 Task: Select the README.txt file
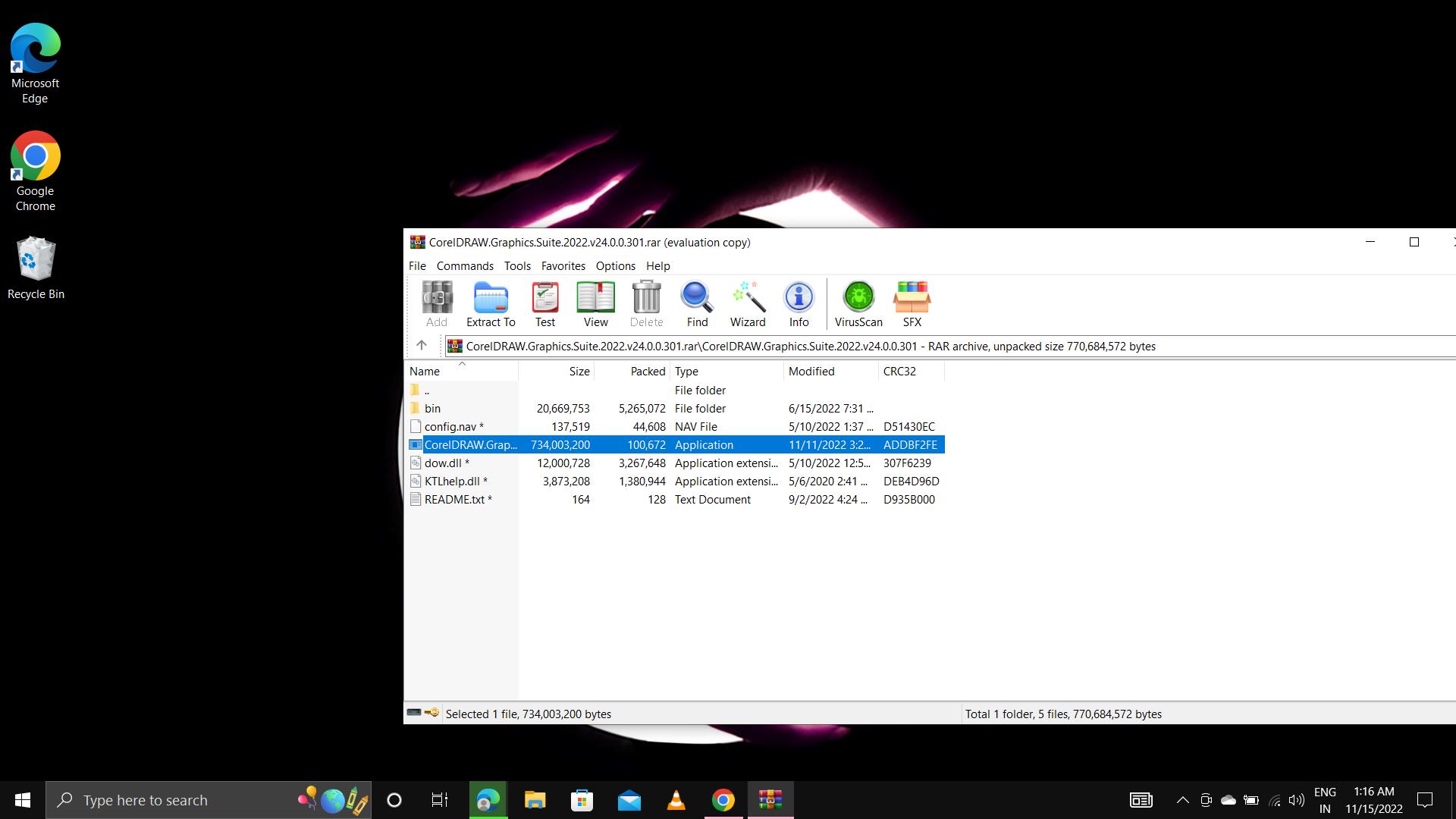point(453,500)
